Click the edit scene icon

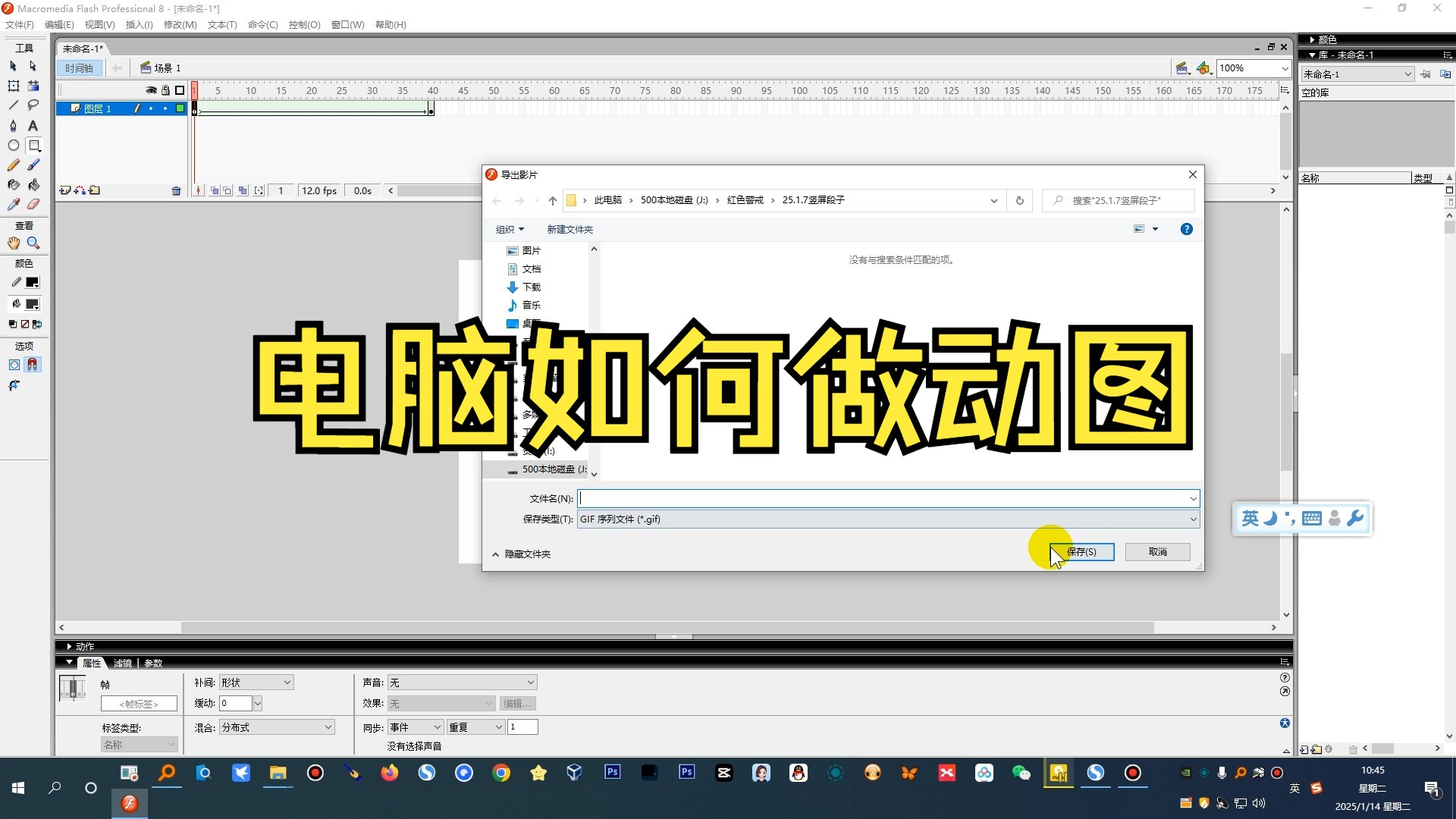1182,68
